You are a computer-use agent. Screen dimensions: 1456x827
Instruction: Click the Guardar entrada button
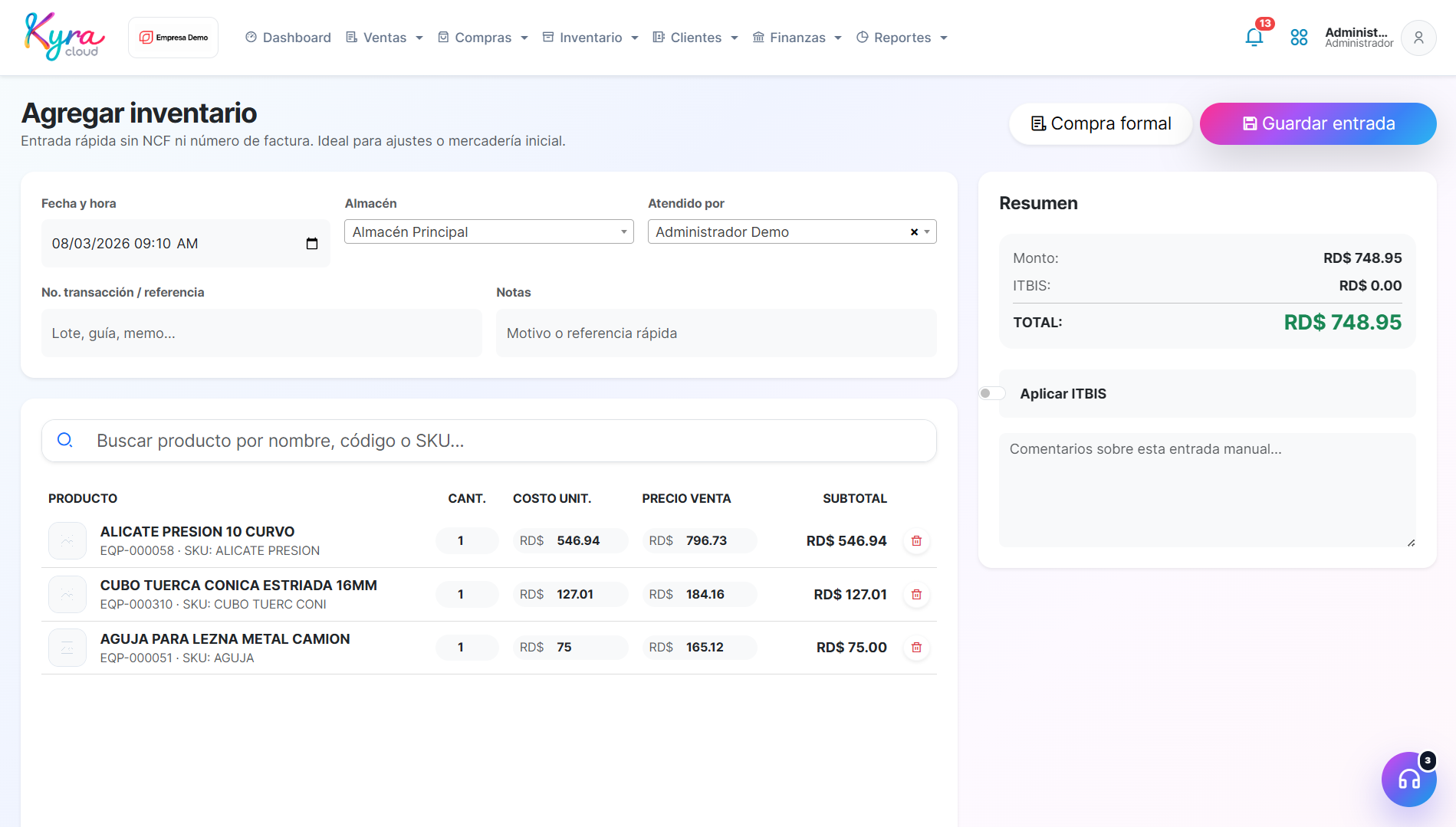1318,123
